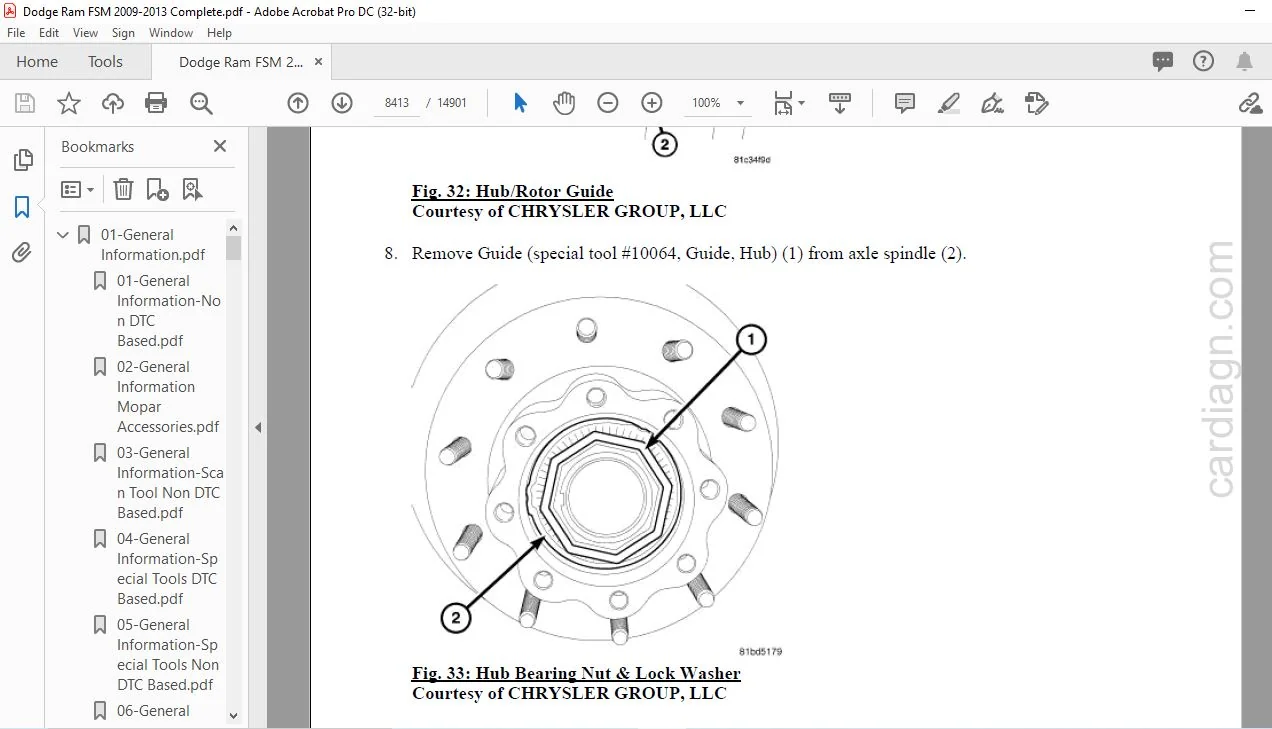Open the sign document pen tool
This screenshot has height=729, width=1272.
993,103
